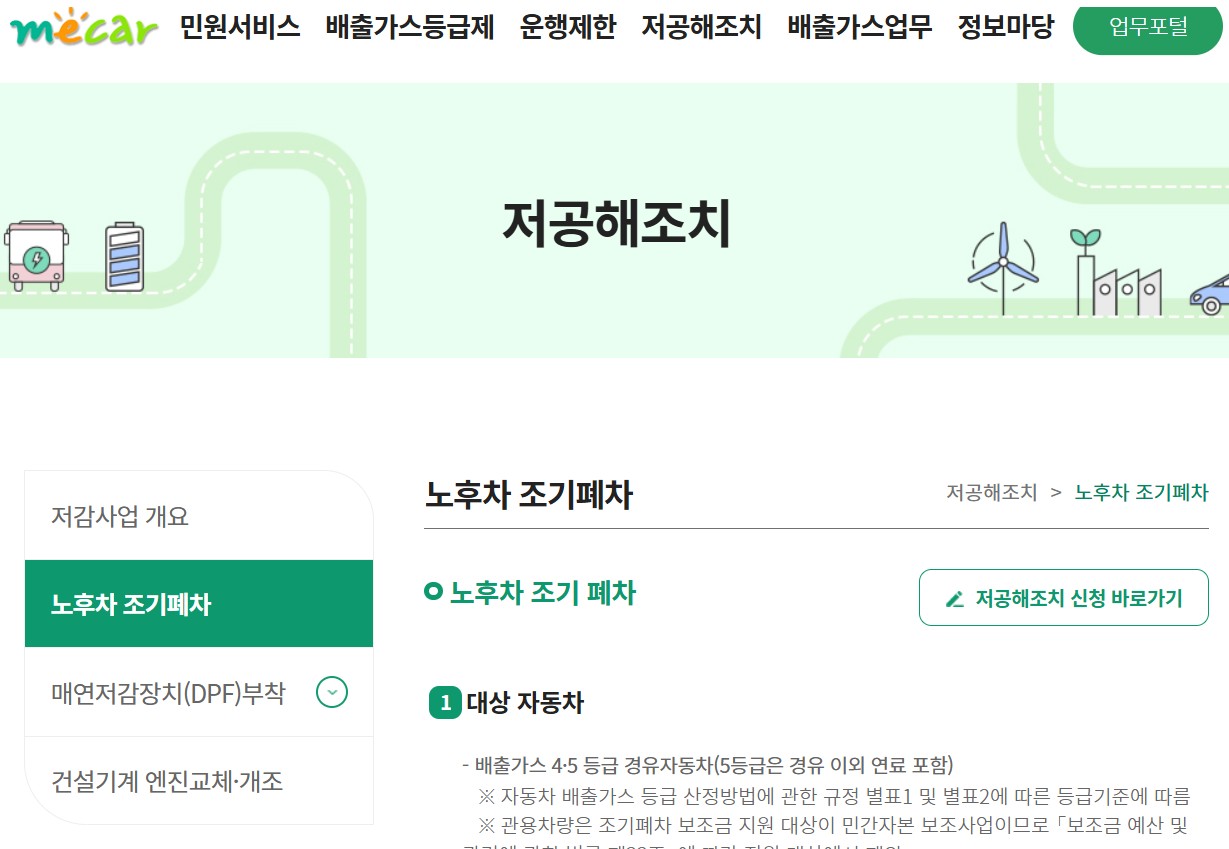Viewport: 1229px width, 849px height.
Task: Open the 배출가스등급제 menu
Action: pos(407,28)
